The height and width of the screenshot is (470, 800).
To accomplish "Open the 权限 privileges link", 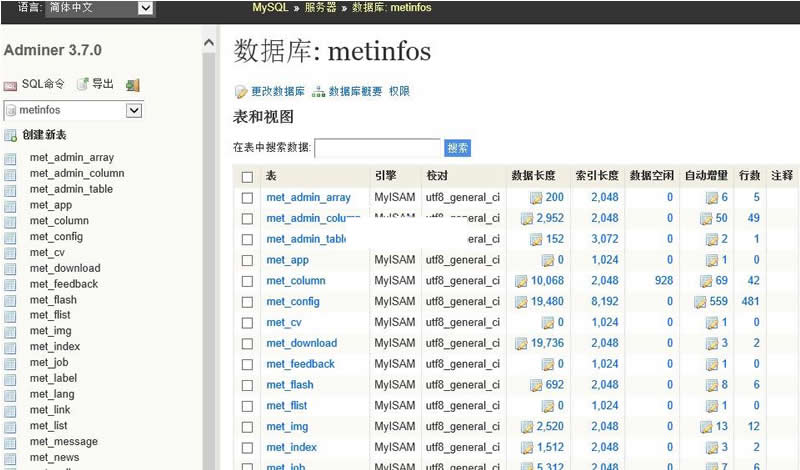I will click(x=399, y=91).
